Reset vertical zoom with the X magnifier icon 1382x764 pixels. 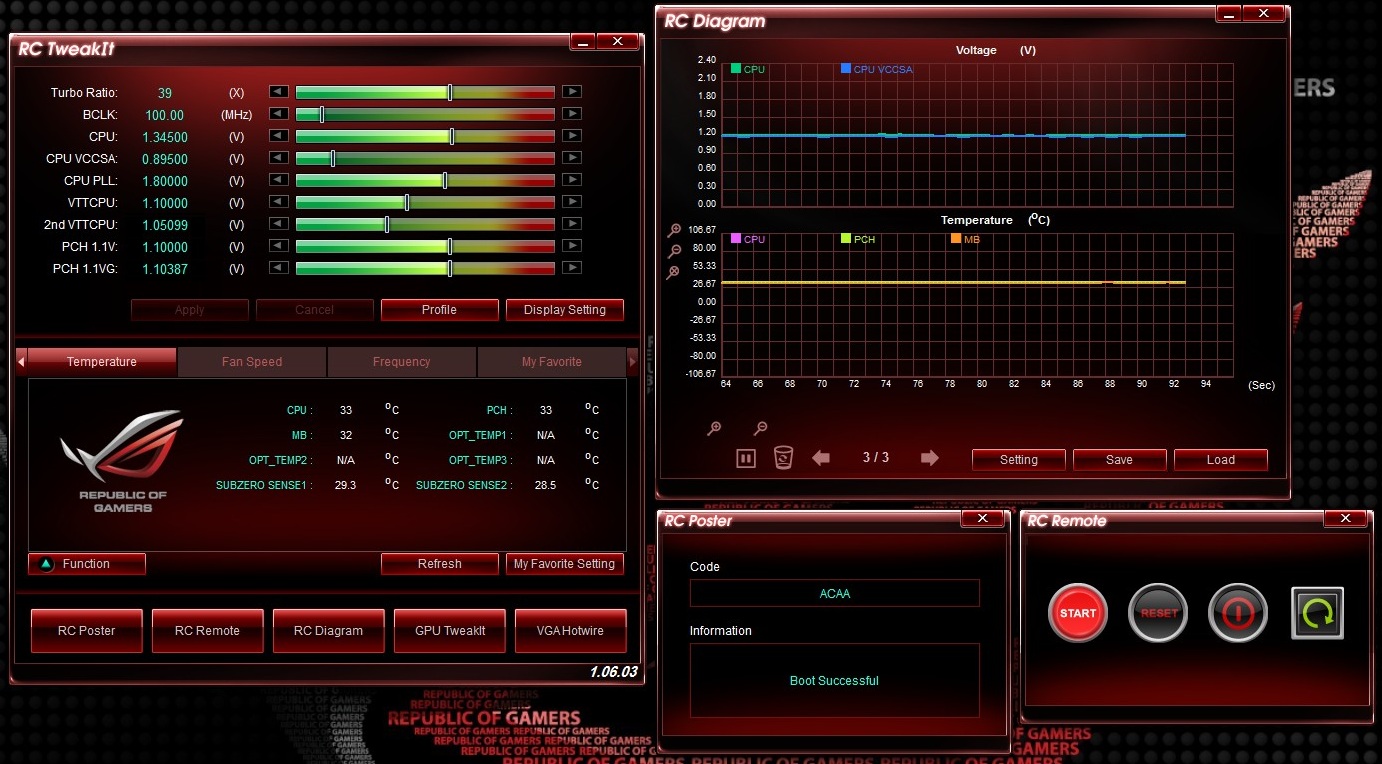(674, 272)
